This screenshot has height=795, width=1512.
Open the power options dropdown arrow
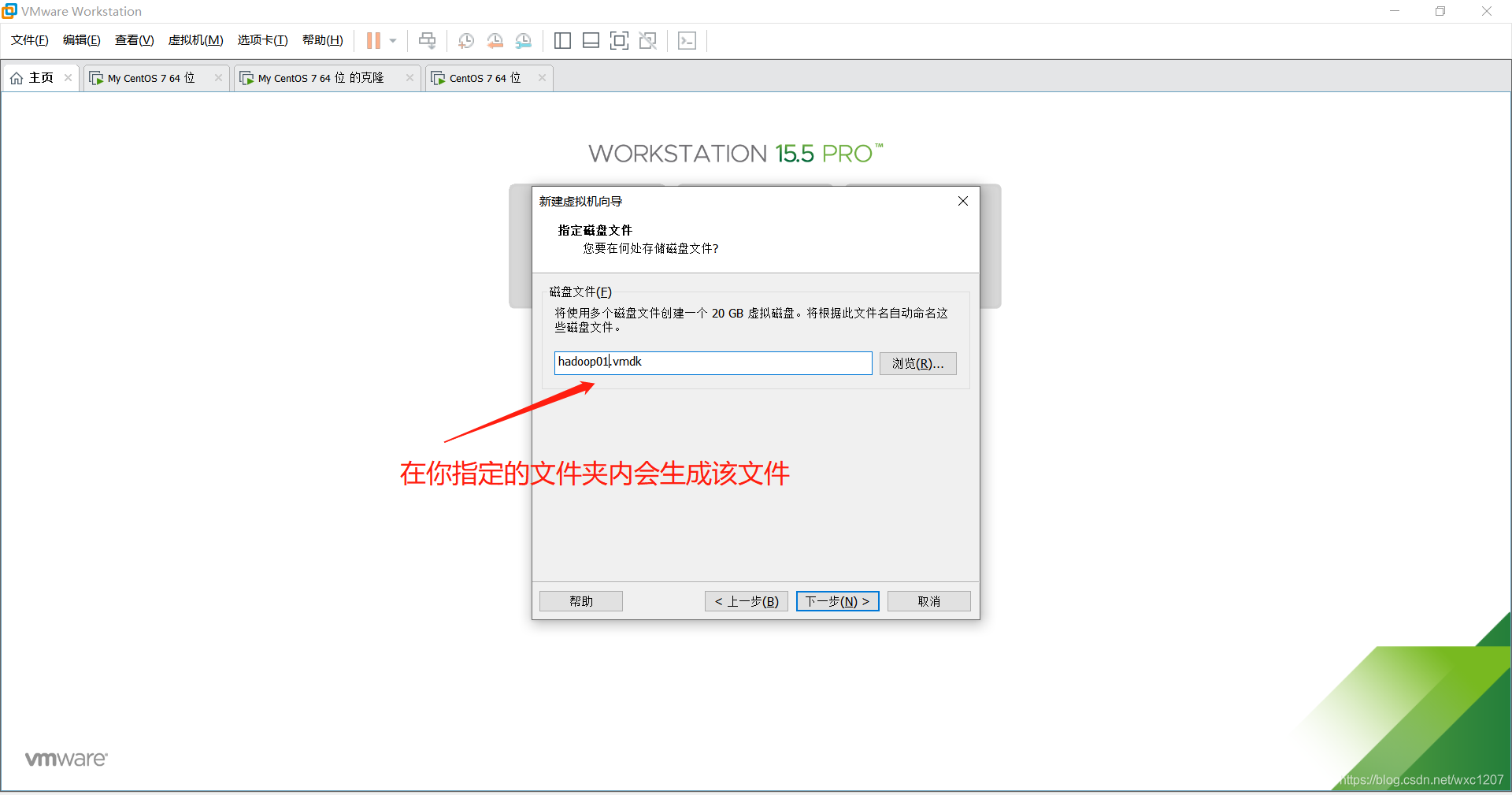coord(393,40)
